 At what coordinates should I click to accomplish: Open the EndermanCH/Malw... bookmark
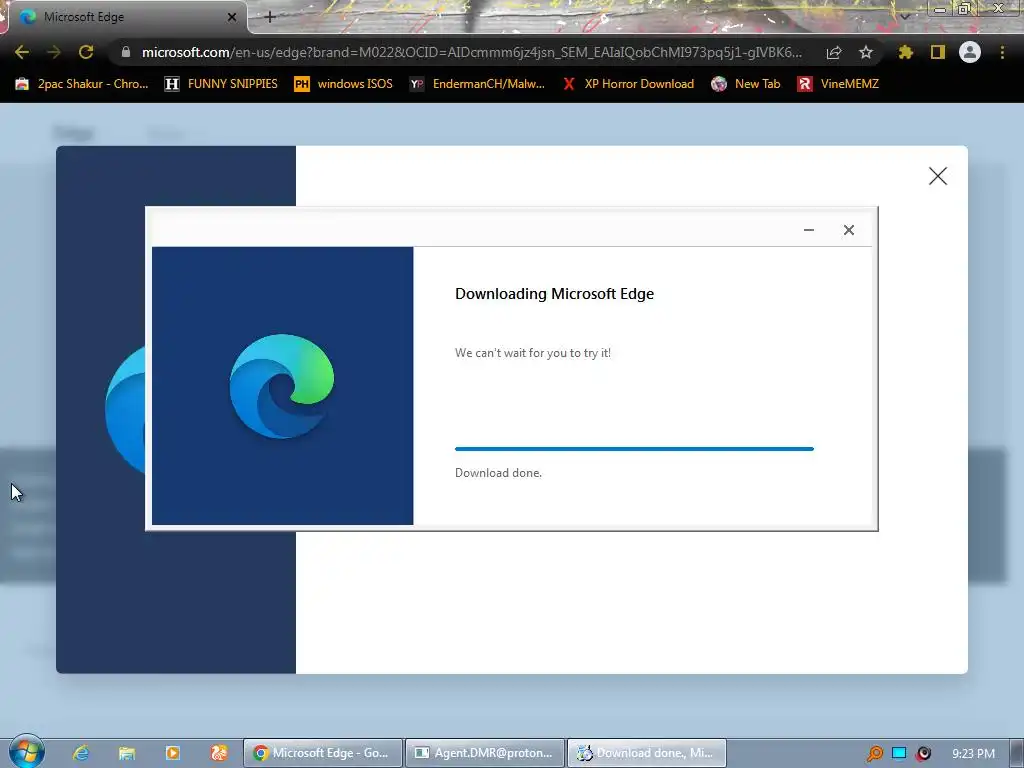tap(477, 84)
